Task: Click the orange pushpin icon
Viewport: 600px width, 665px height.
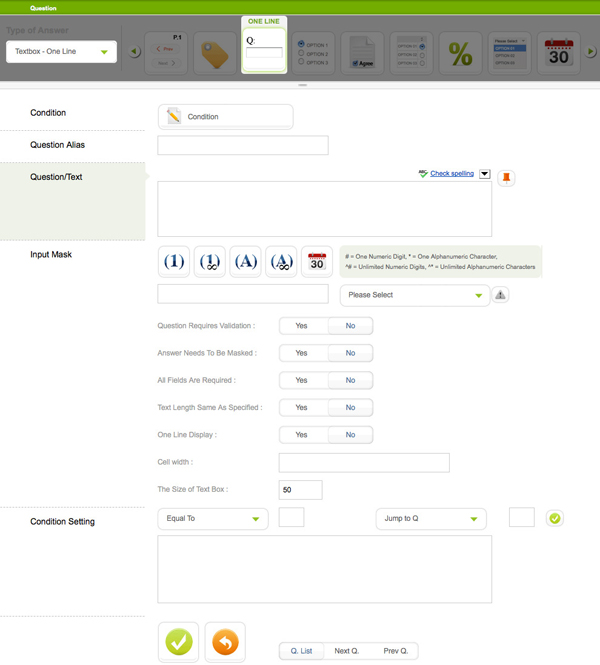Action: (506, 178)
